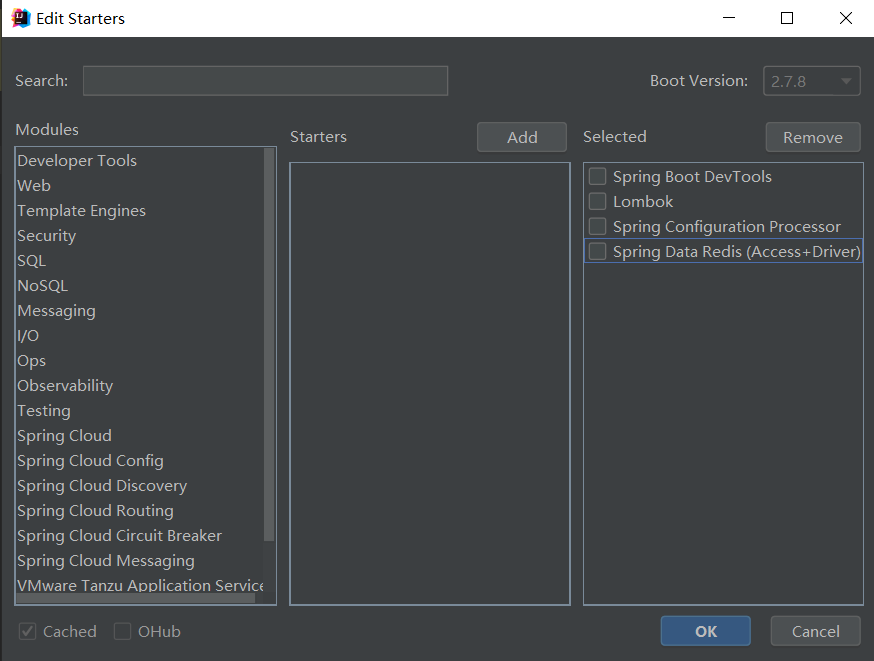
Task: Focus the Search input field
Action: click(x=265, y=81)
